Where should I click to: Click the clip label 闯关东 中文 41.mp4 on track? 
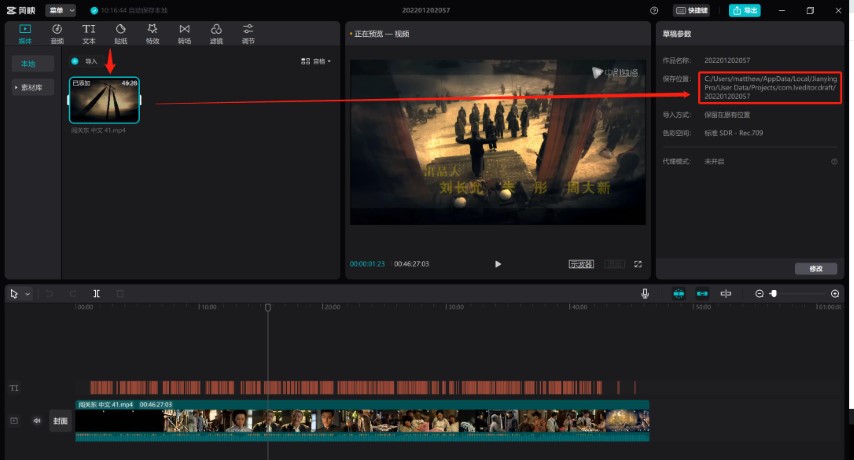(106, 404)
